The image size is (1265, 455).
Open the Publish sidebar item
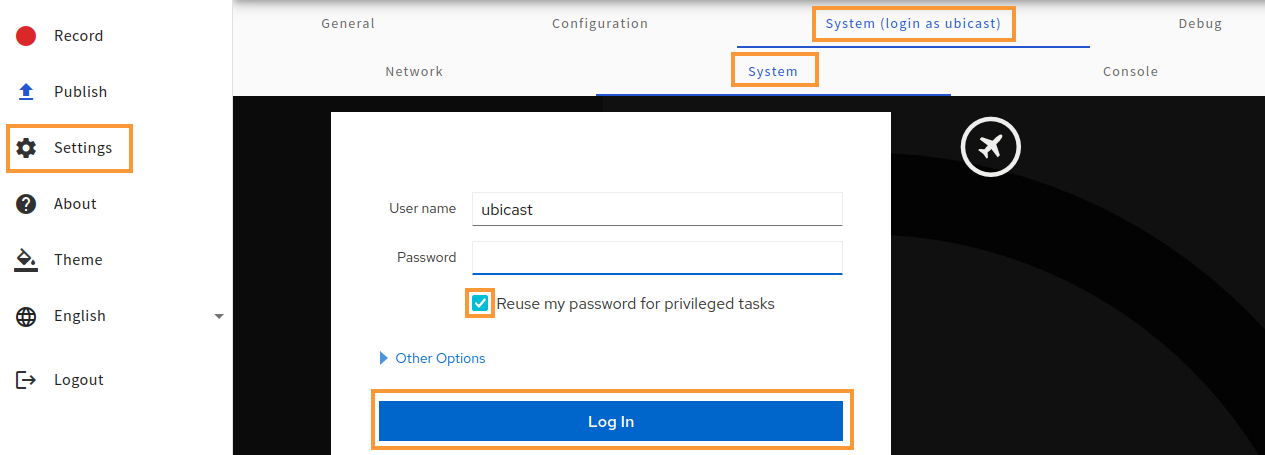81,92
